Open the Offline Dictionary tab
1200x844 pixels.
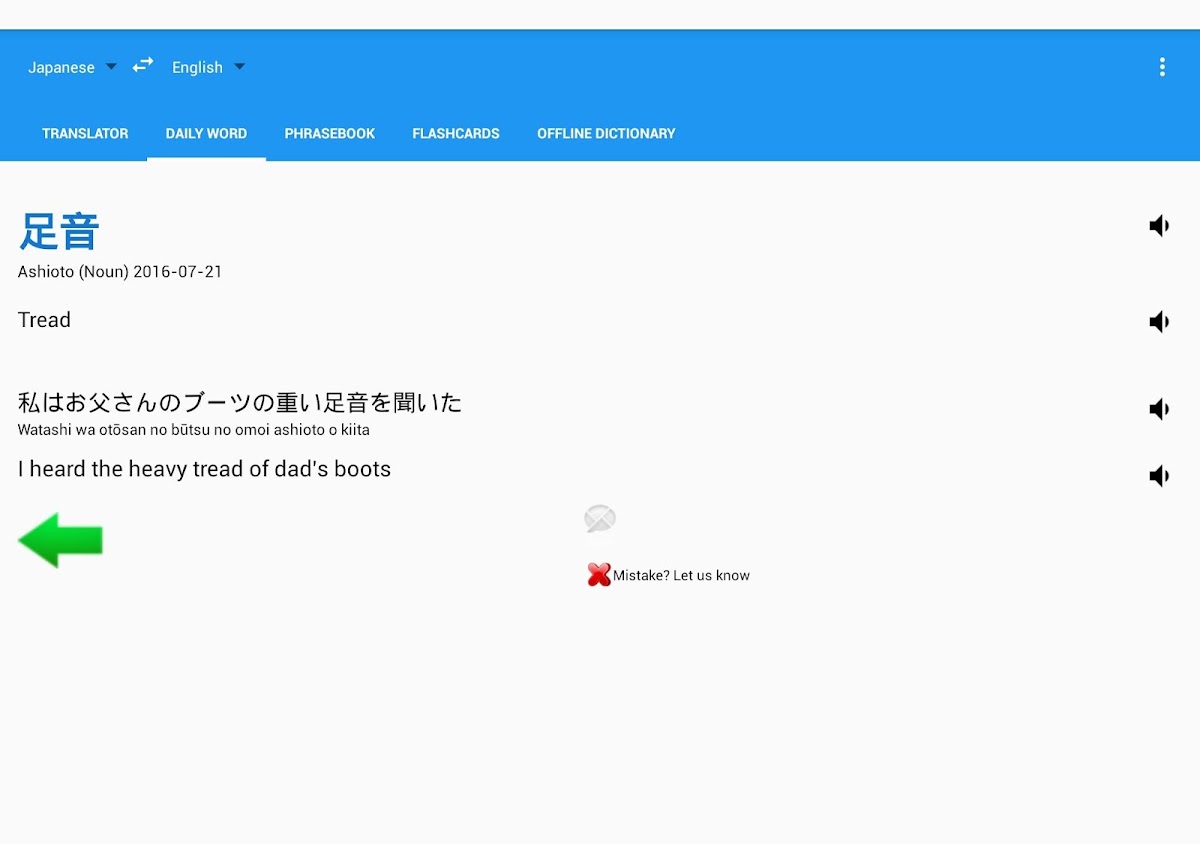pyautogui.click(x=606, y=133)
